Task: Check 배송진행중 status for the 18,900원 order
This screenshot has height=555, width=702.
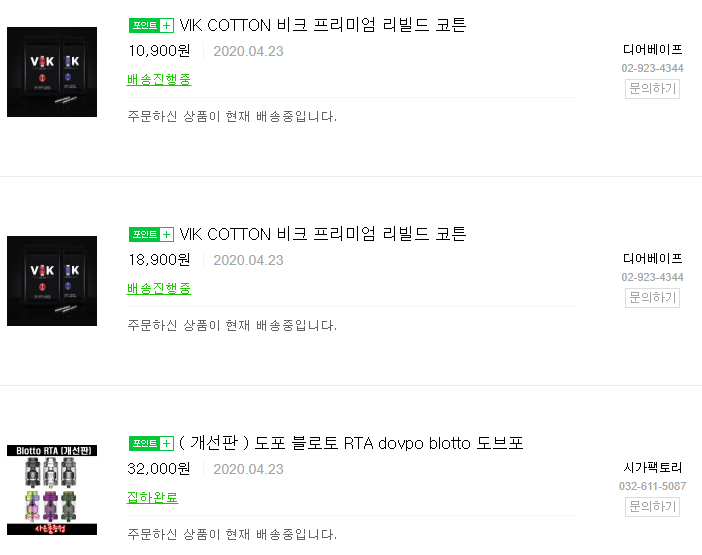Action: (159, 288)
